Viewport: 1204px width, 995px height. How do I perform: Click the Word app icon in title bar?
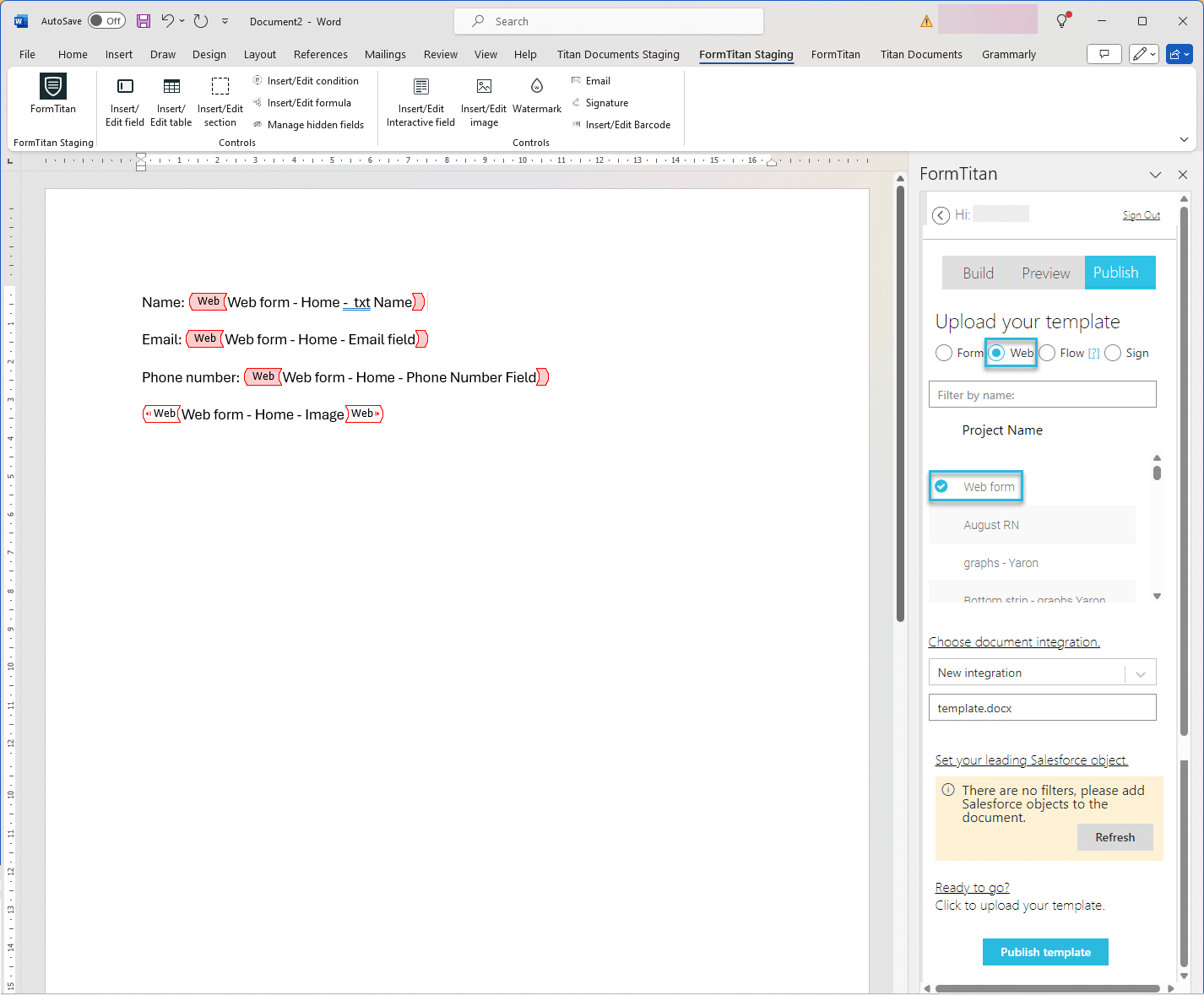click(21, 21)
